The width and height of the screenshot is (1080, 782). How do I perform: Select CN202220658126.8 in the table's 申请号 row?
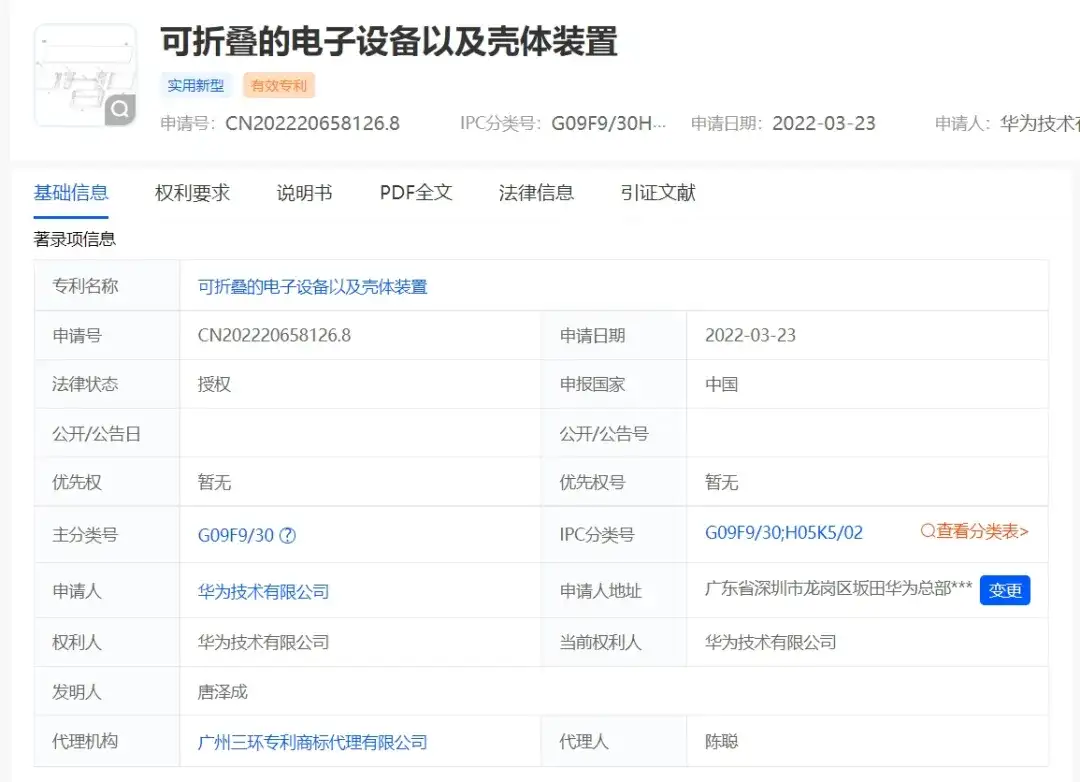pyautogui.click(x=274, y=336)
